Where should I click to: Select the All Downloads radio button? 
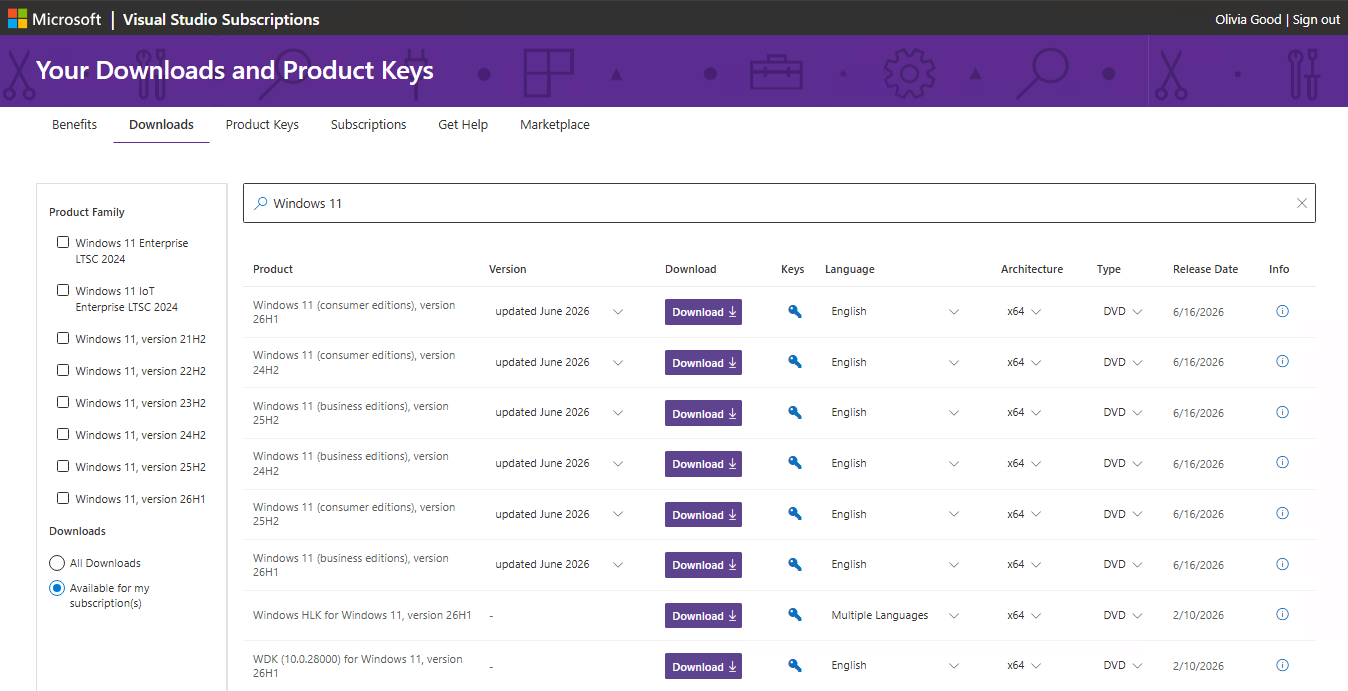[57, 563]
